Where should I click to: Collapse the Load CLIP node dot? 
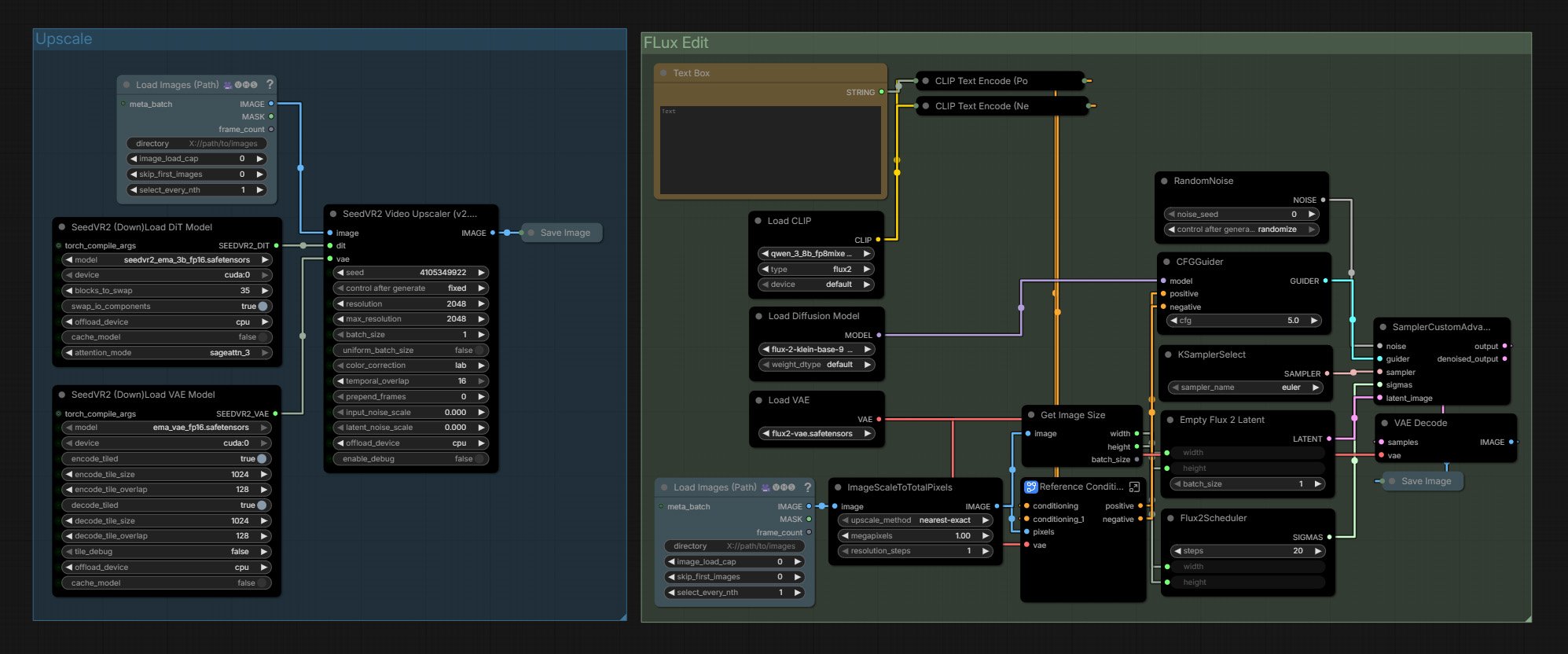point(758,221)
